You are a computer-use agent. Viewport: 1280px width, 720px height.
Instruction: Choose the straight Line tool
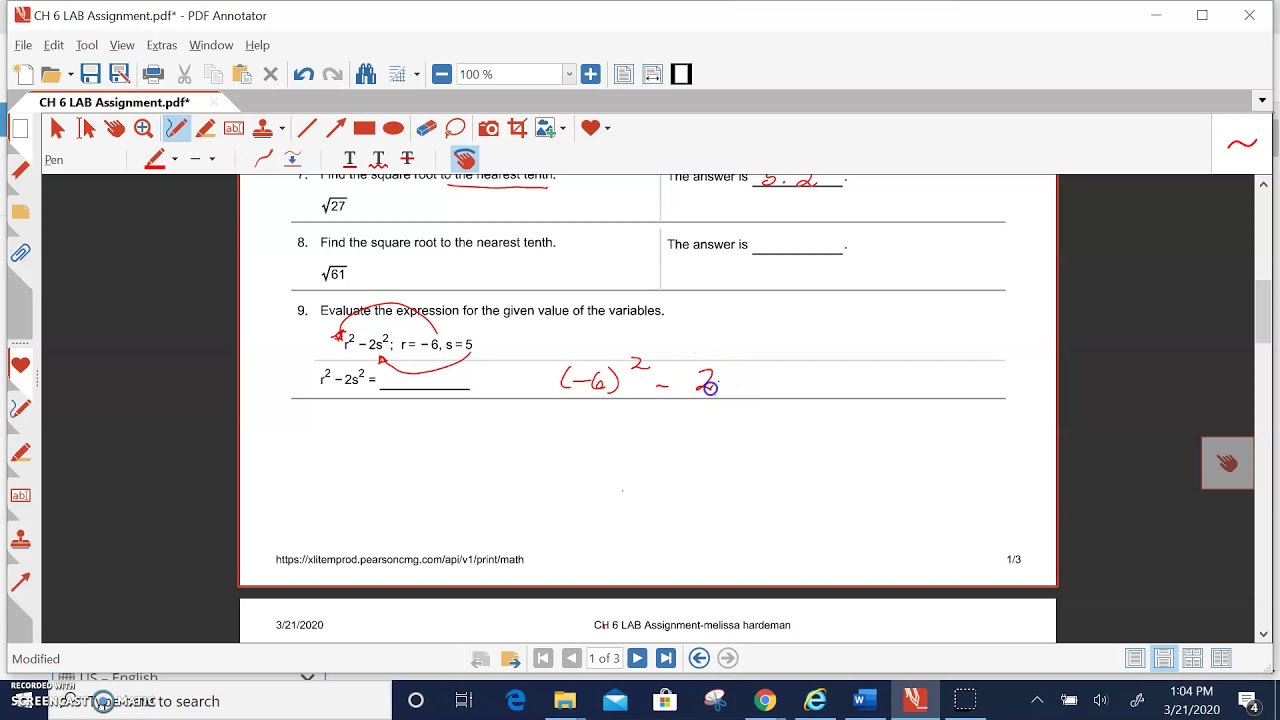point(307,128)
